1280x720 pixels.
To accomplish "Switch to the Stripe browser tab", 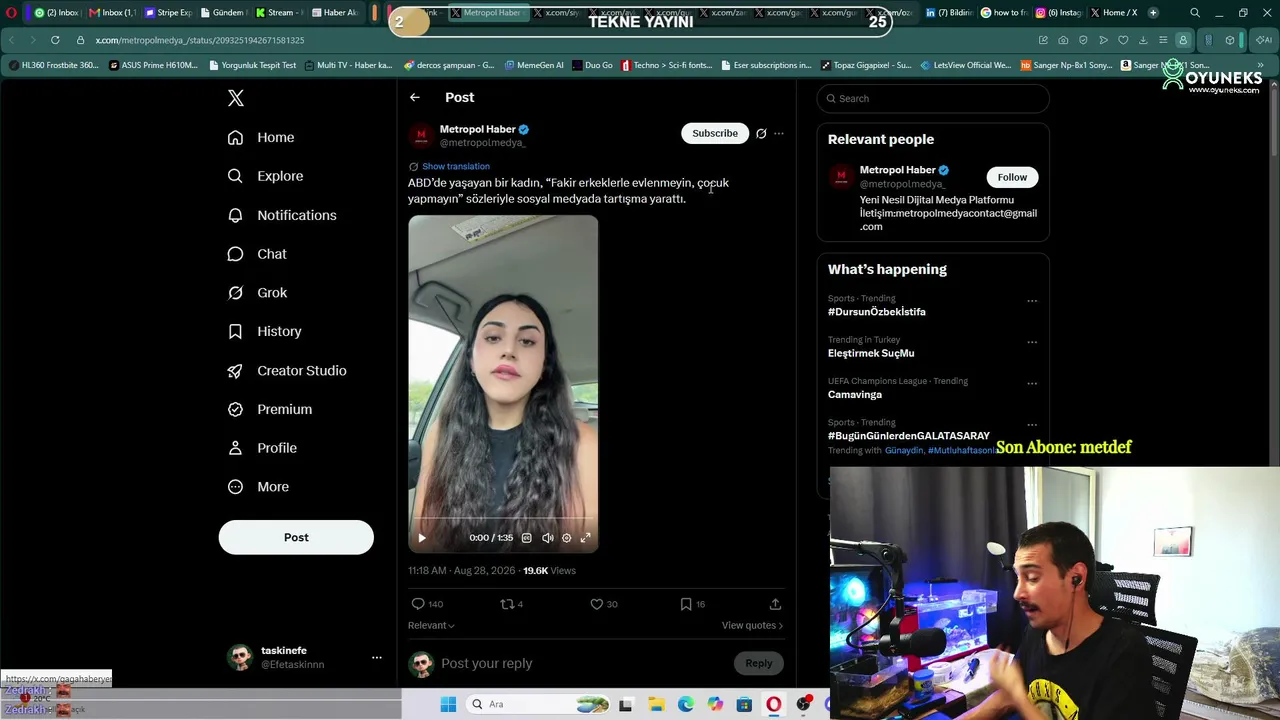I will 168,13.
